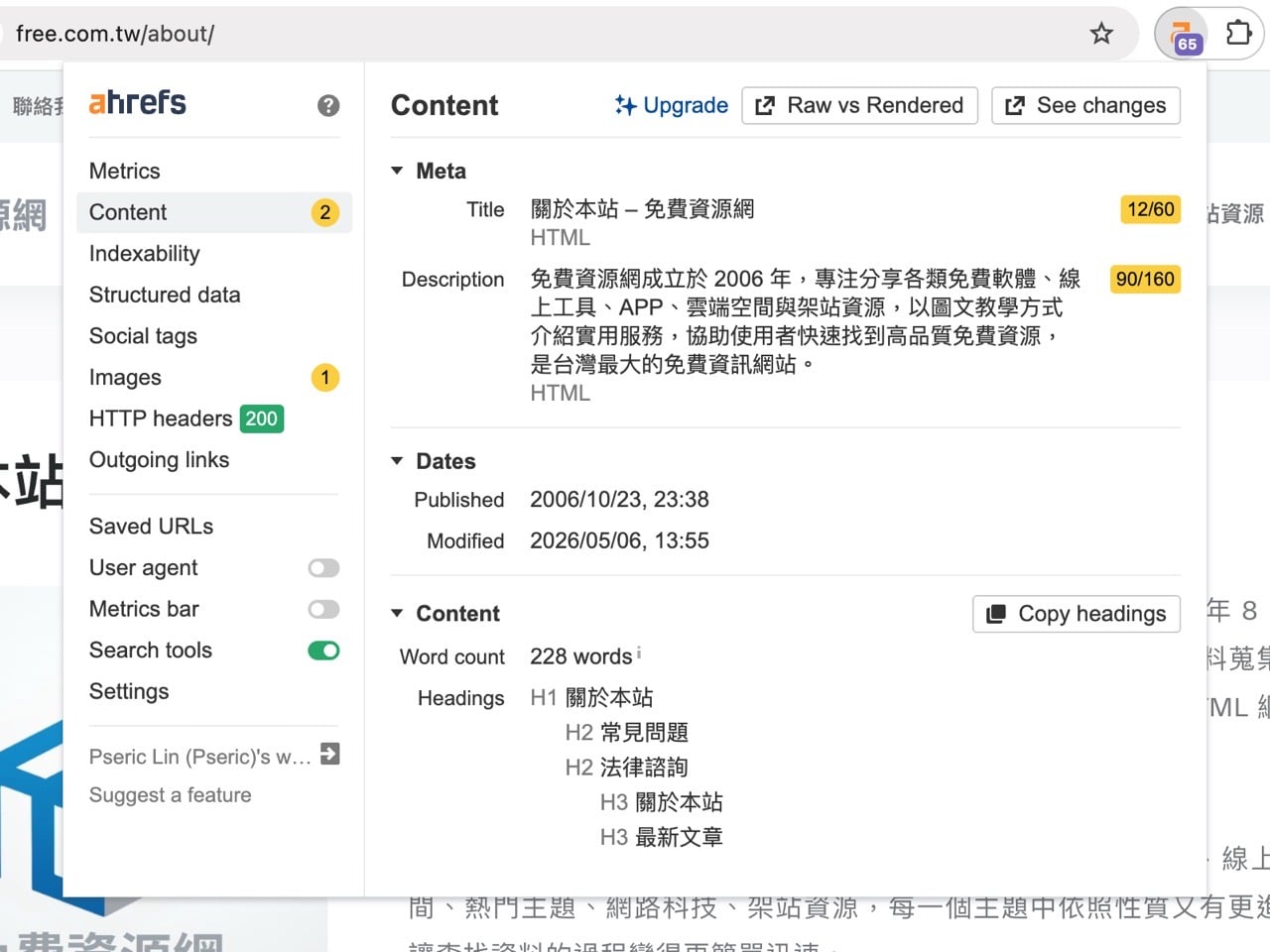Open HTTP headers section

[x=161, y=418]
